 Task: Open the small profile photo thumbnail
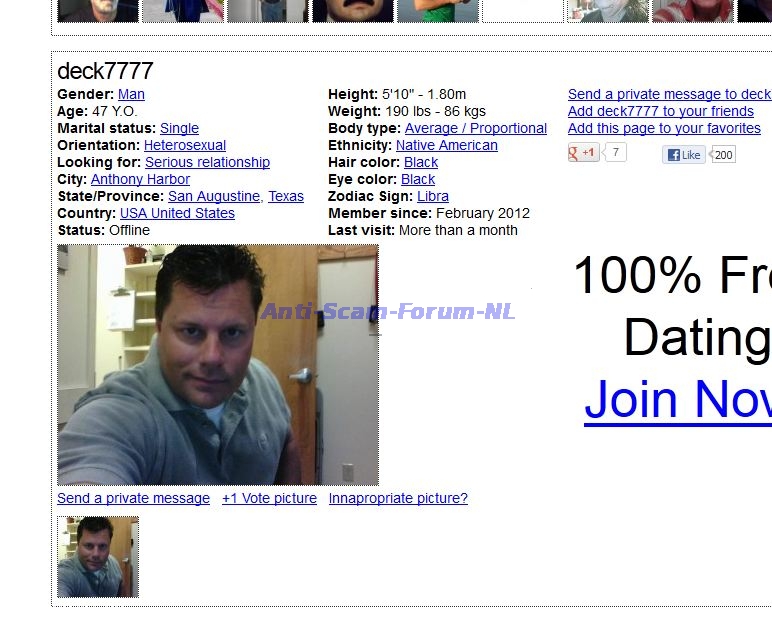coord(98,557)
